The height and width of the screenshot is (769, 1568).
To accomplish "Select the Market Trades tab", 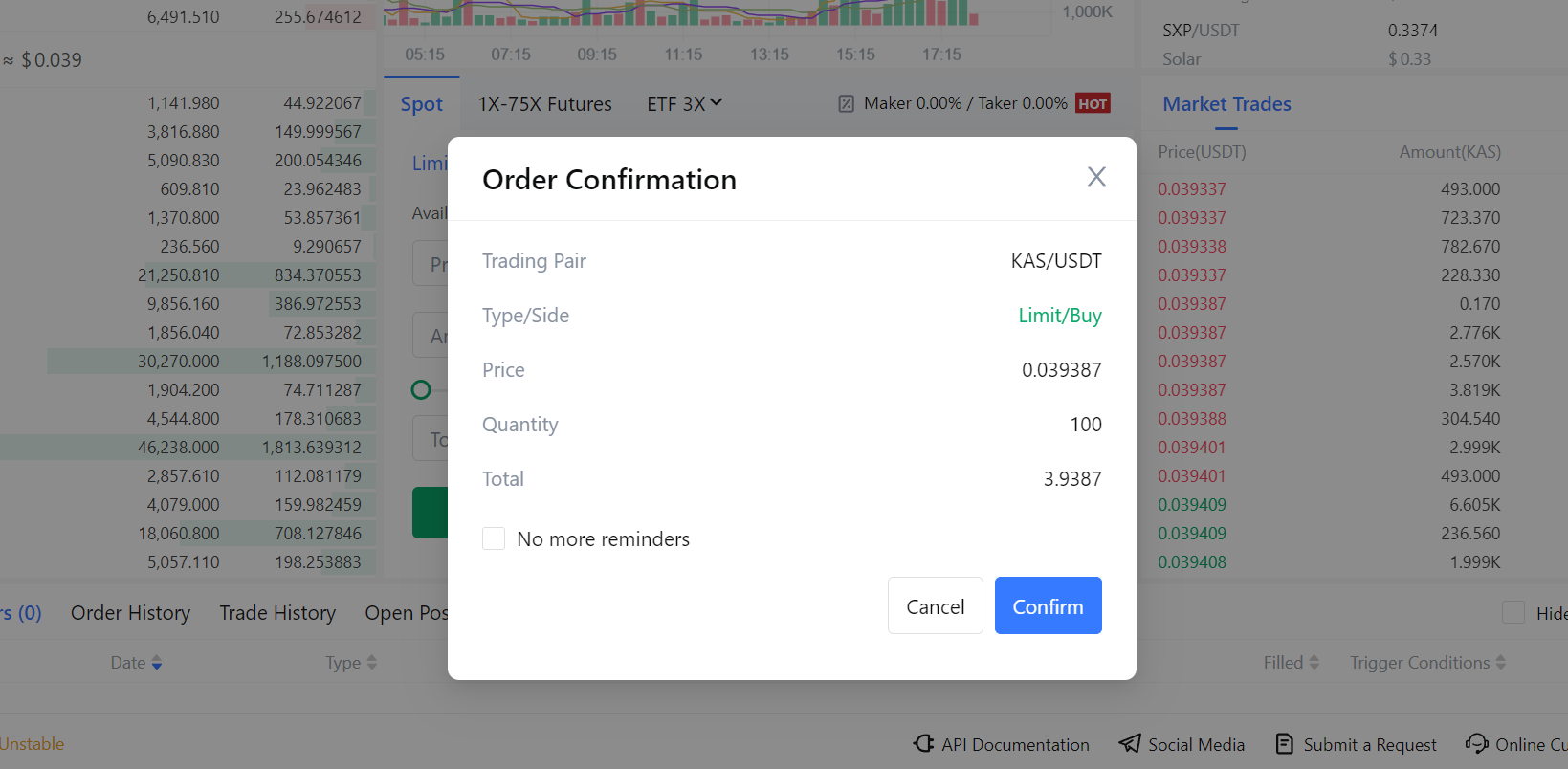I will (1226, 103).
